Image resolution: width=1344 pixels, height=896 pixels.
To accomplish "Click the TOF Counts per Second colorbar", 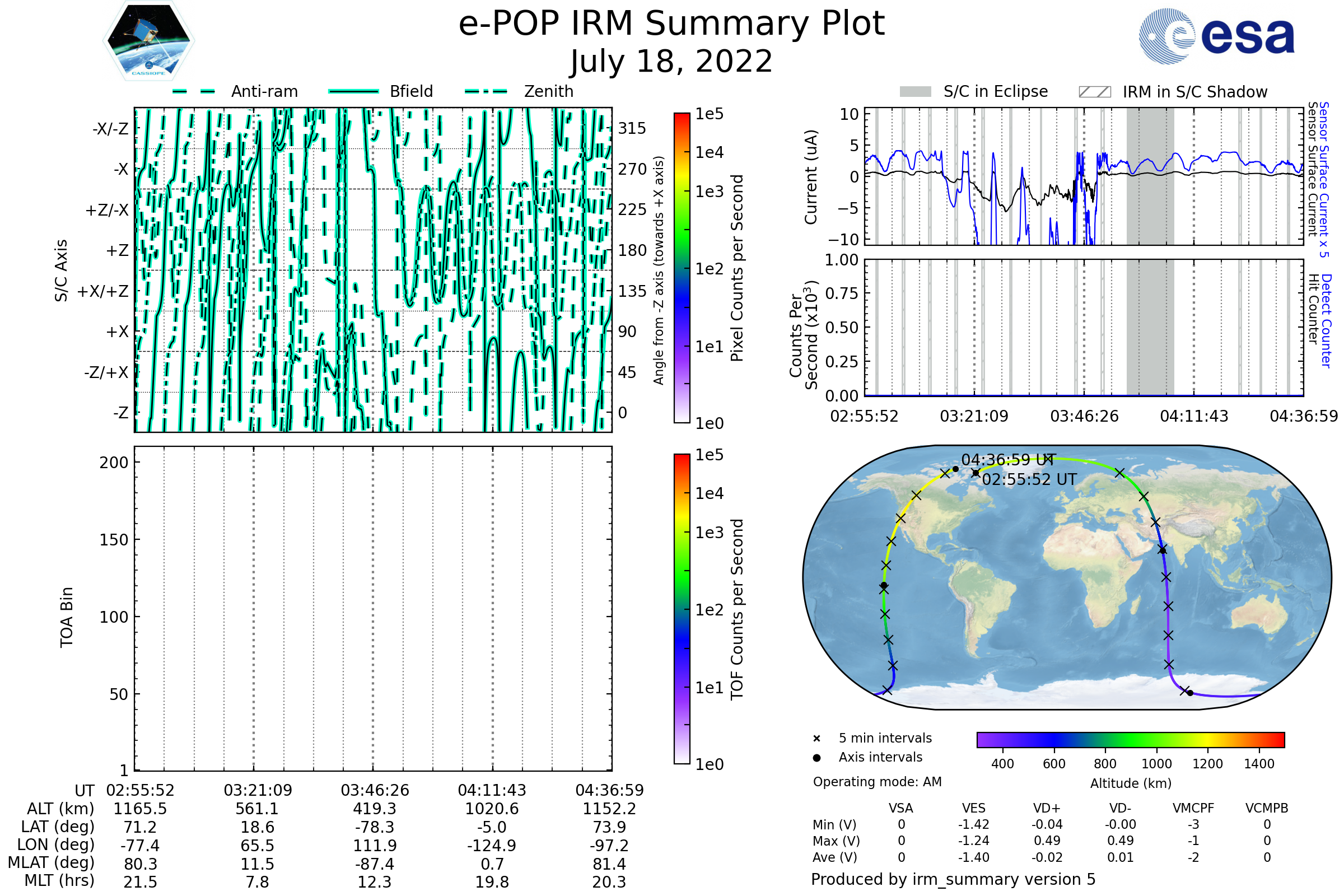I will click(682, 609).
